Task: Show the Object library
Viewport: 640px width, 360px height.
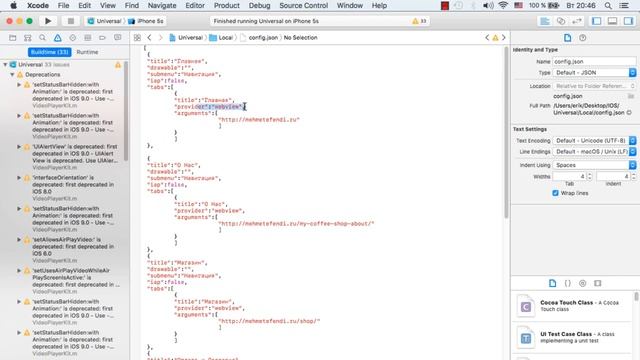Action: (x=582, y=283)
